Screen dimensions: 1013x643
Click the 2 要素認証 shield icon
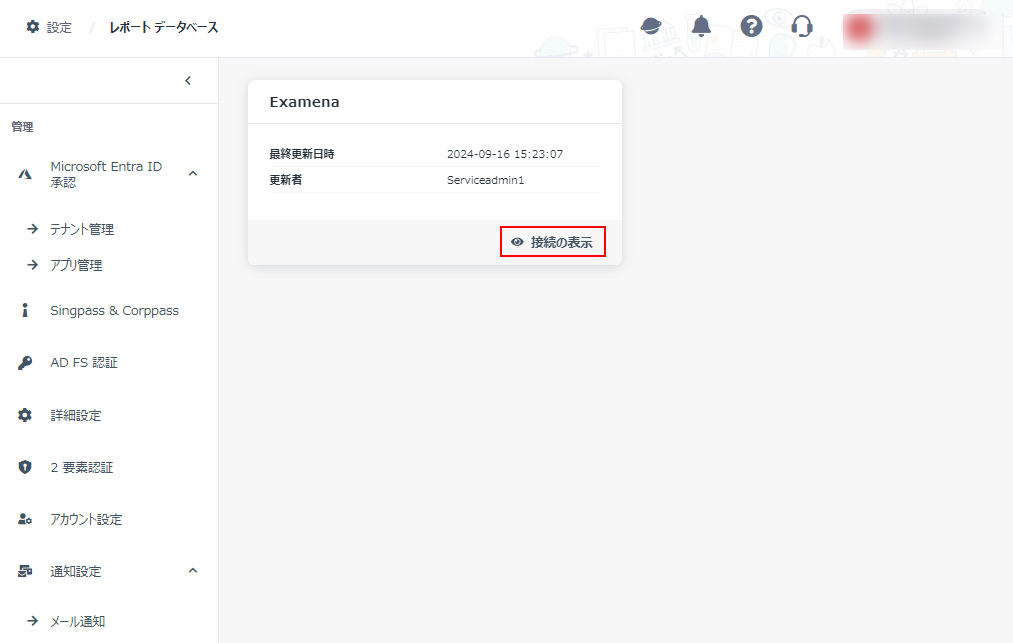click(x=26, y=467)
